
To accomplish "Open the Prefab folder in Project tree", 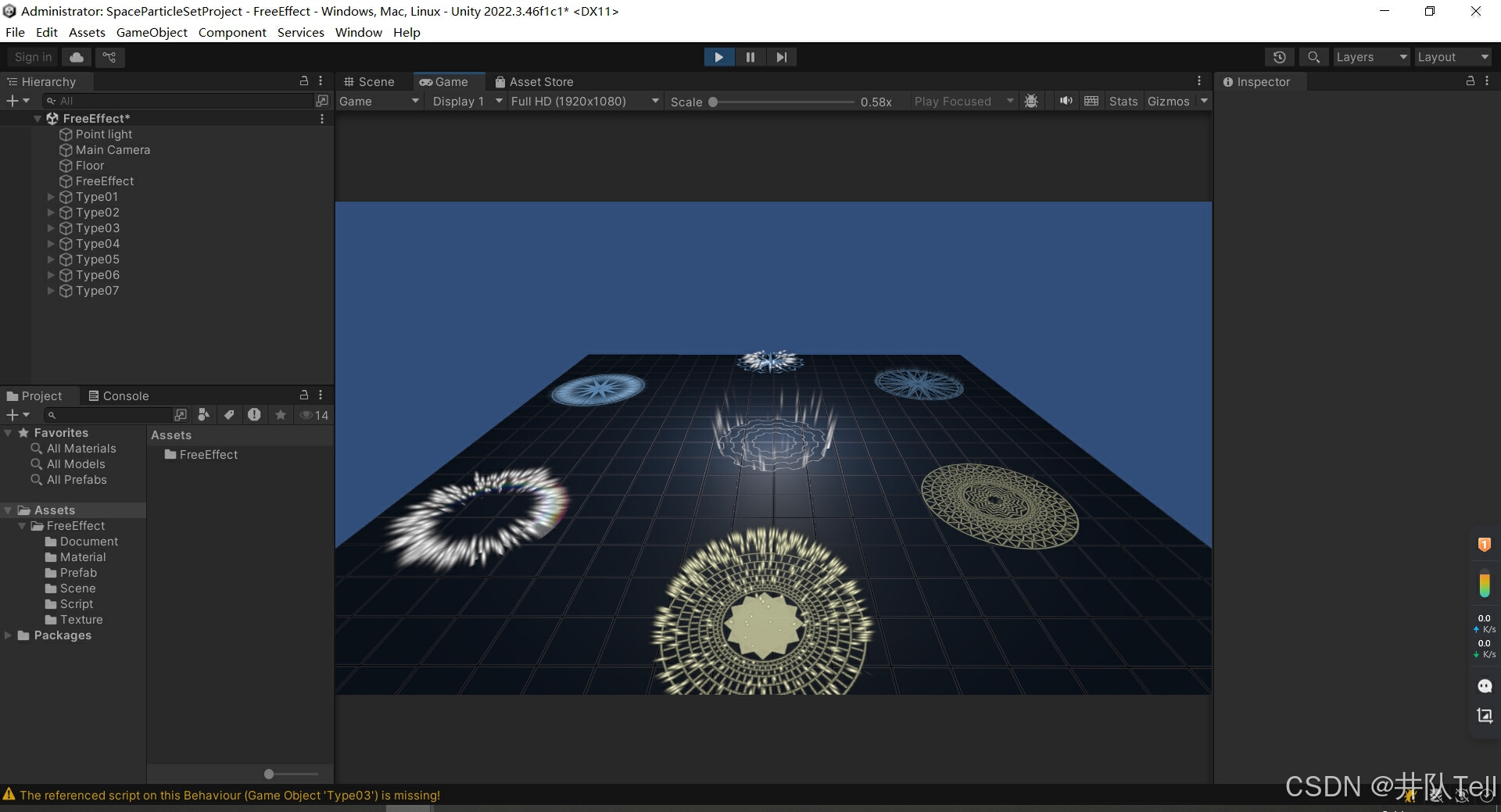I will [x=78, y=573].
